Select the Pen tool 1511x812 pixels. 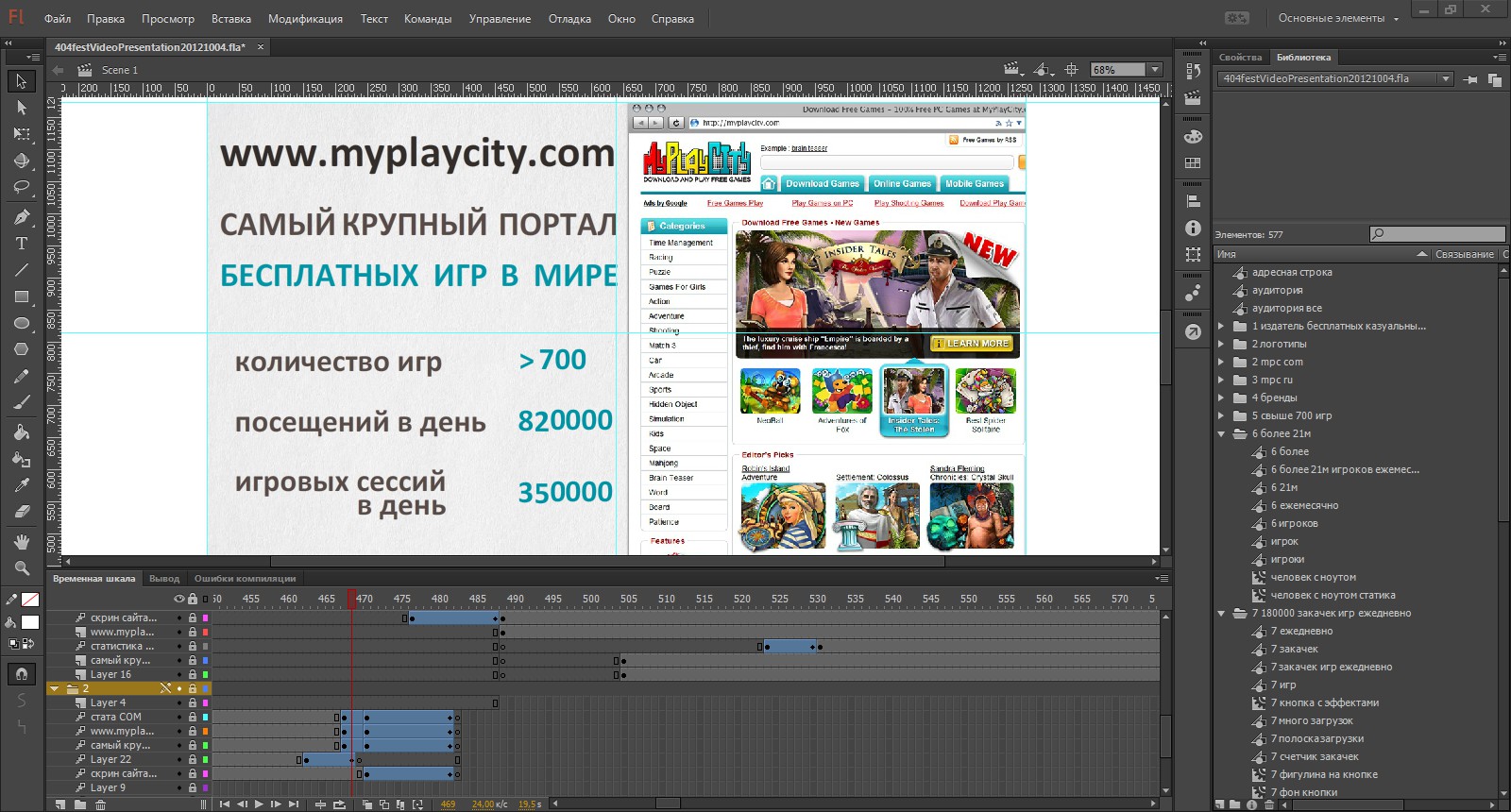[22, 216]
